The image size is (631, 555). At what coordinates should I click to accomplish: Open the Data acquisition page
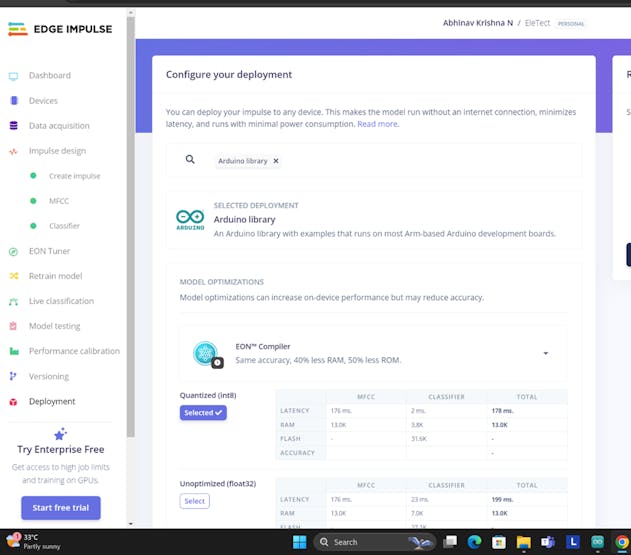point(59,126)
